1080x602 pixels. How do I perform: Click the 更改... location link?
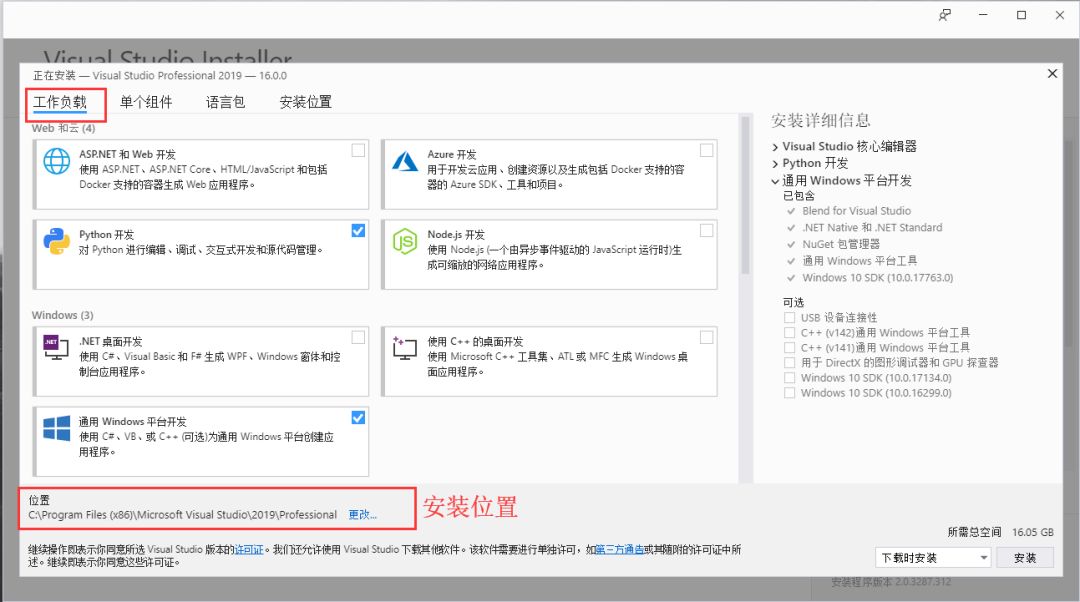[362, 515]
